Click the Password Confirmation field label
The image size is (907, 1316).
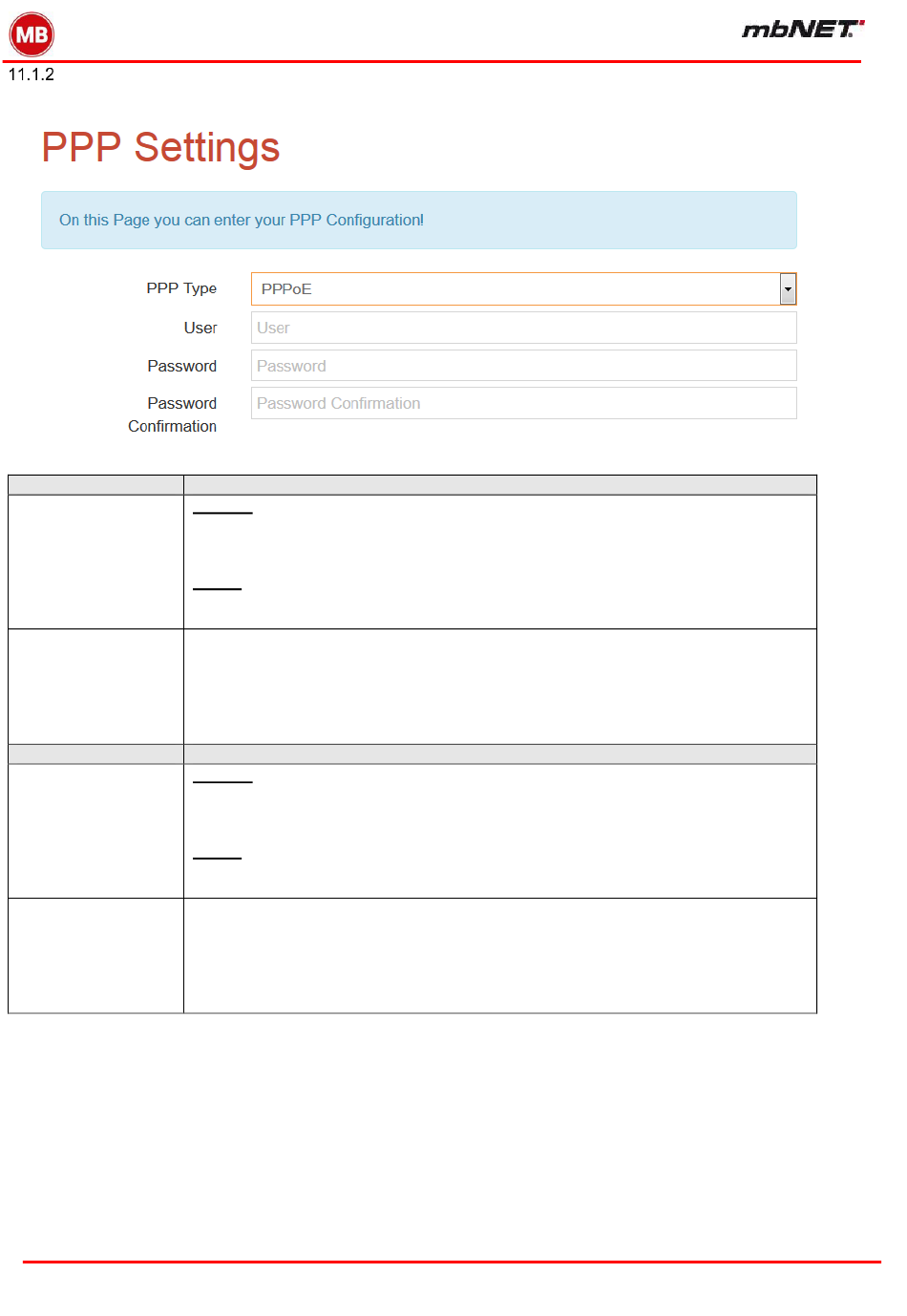174,414
